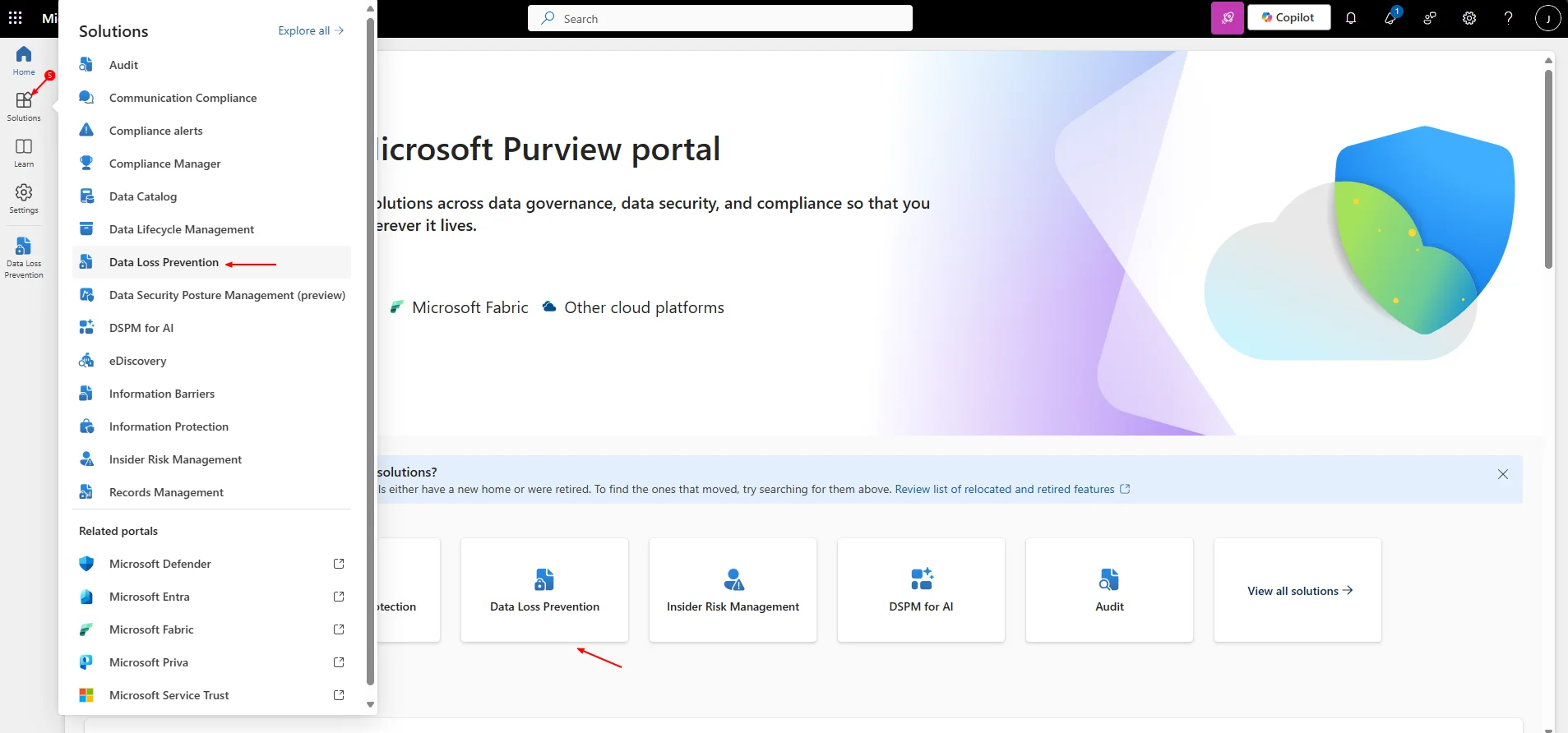
Task: Choose Data Lifecycle Management
Action: click(211, 229)
